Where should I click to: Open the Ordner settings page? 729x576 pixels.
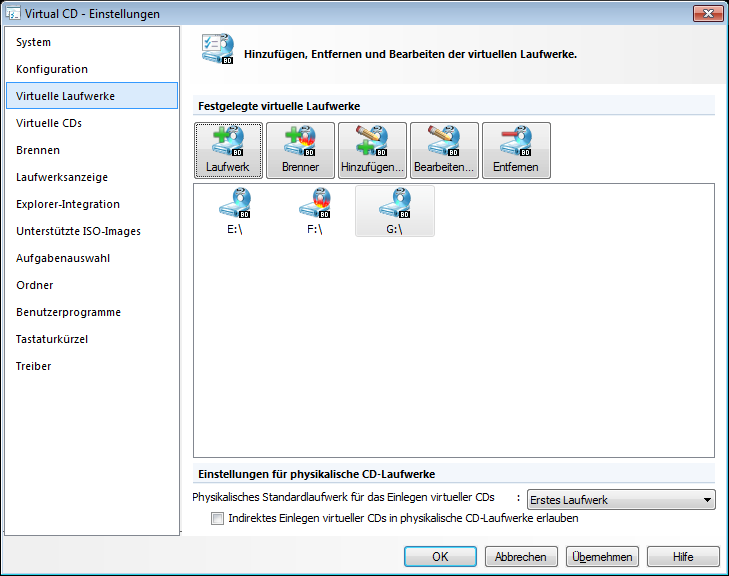92,285
